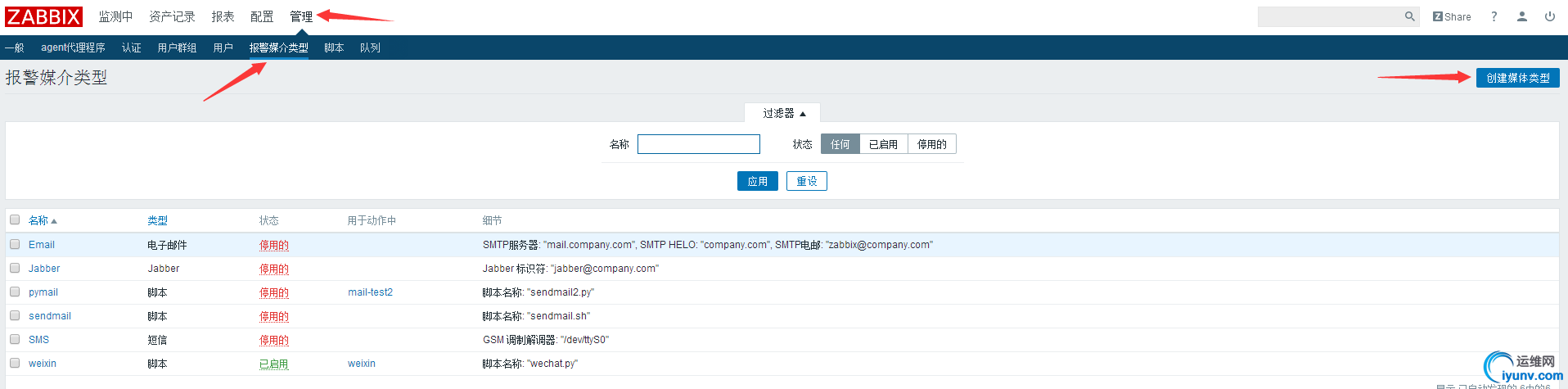Viewport: 1568px width, 389px height.
Task: Open the user profile icon
Action: [1522, 16]
